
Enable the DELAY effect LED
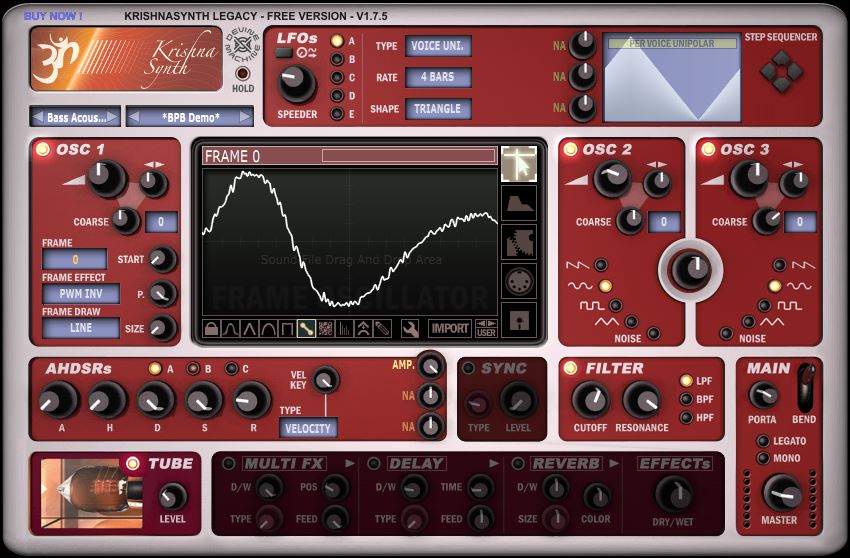374,464
